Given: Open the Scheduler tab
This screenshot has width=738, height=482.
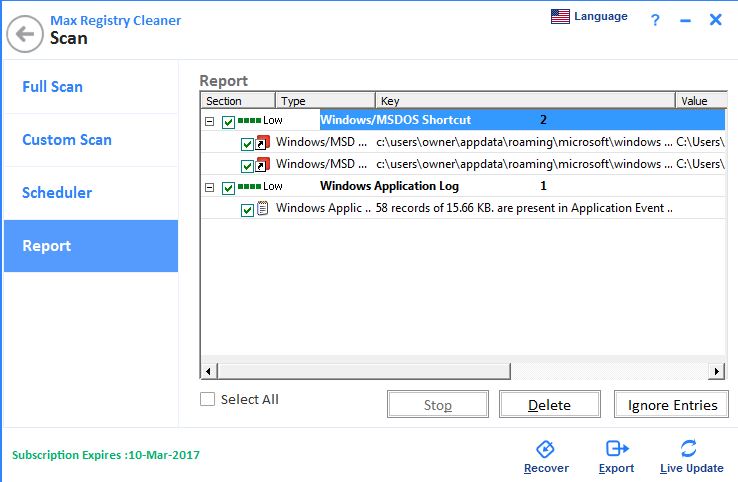Looking at the screenshot, I should tap(91, 193).
